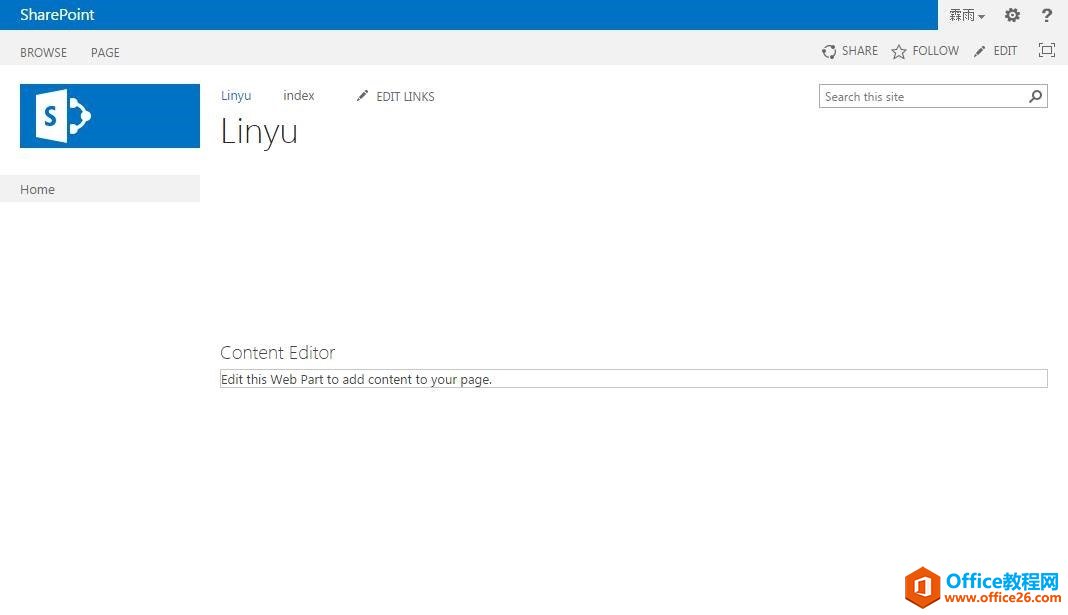Enter focus mode with full-screen icon
The height and width of the screenshot is (615, 1068).
[x=1045, y=50]
